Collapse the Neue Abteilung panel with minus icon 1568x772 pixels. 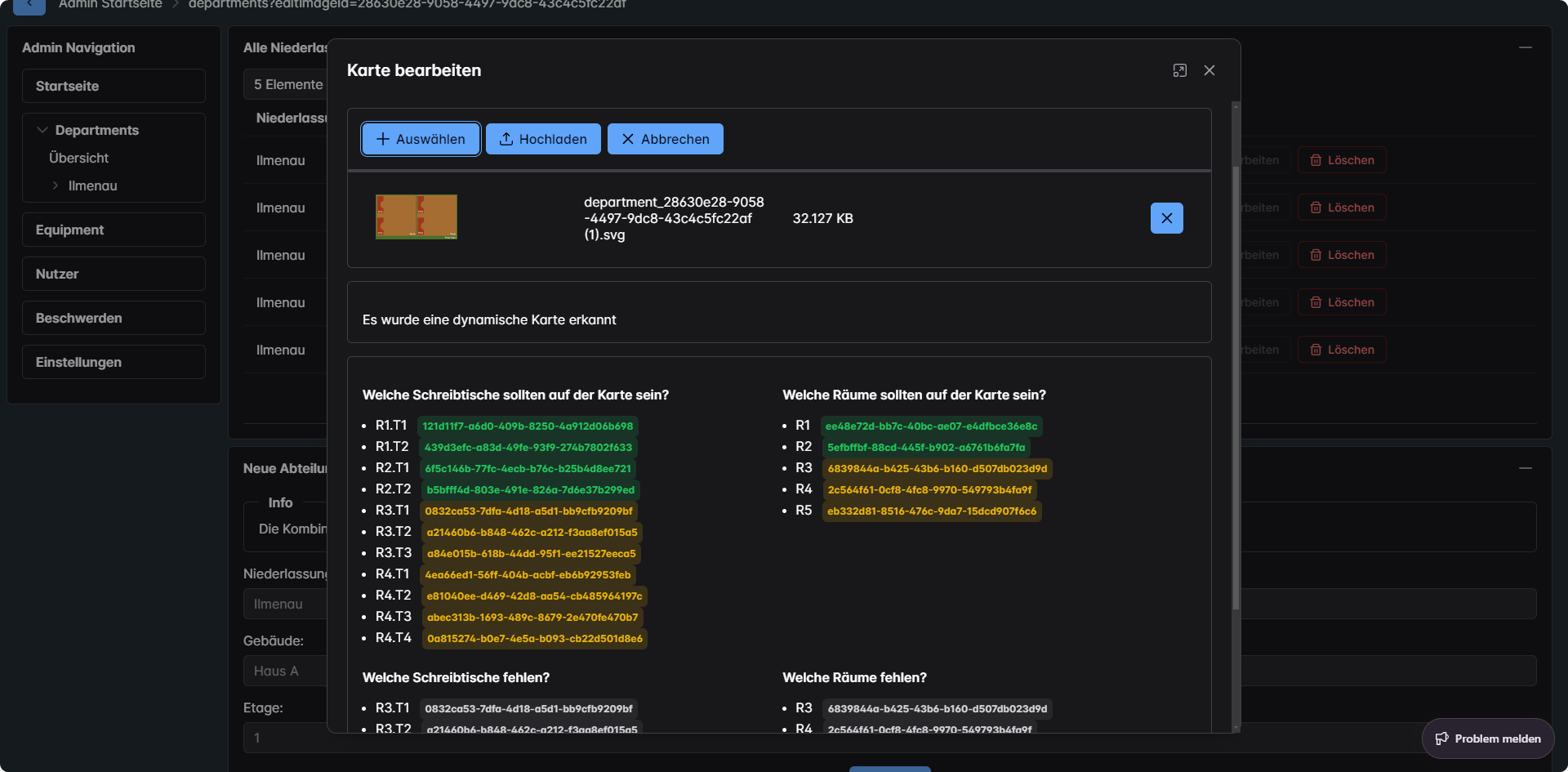1525,468
